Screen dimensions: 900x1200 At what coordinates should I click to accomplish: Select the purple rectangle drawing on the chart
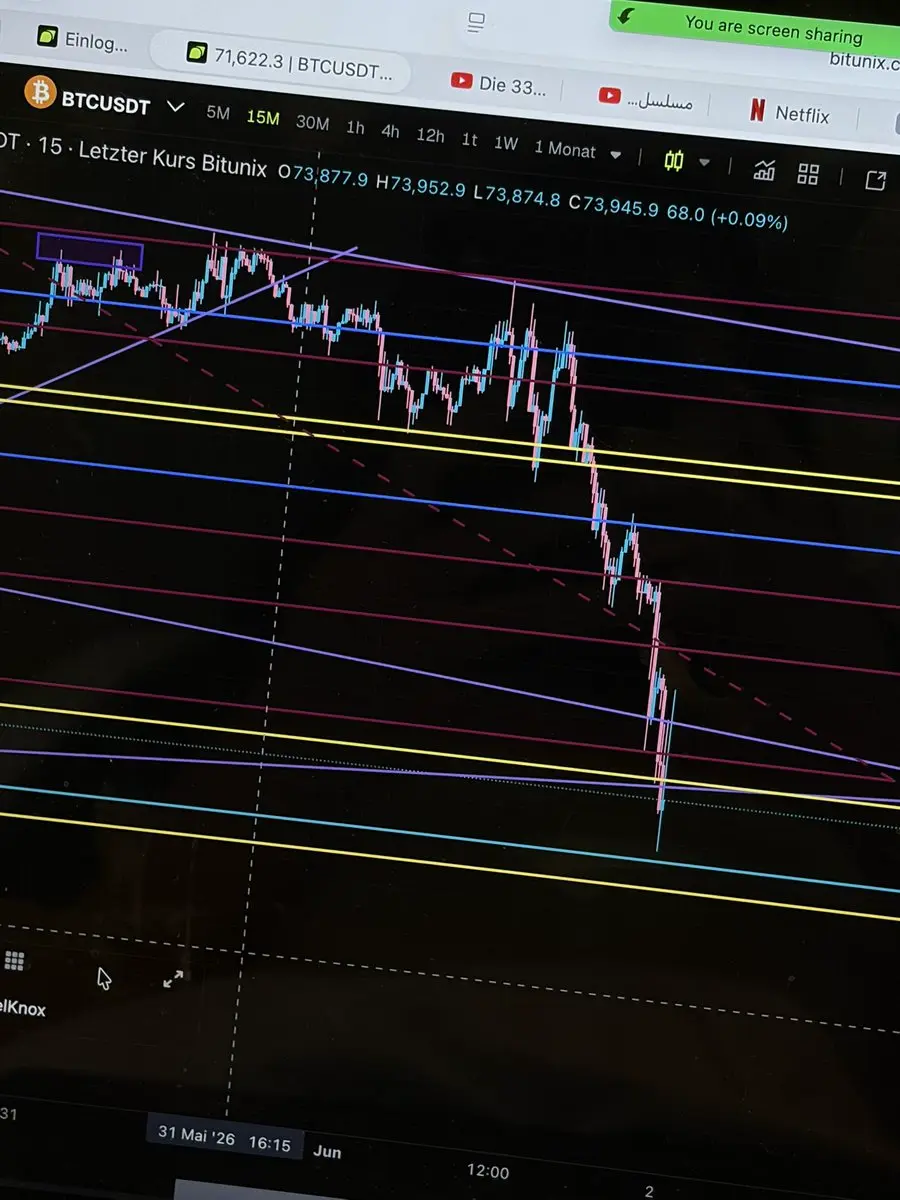pos(90,252)
